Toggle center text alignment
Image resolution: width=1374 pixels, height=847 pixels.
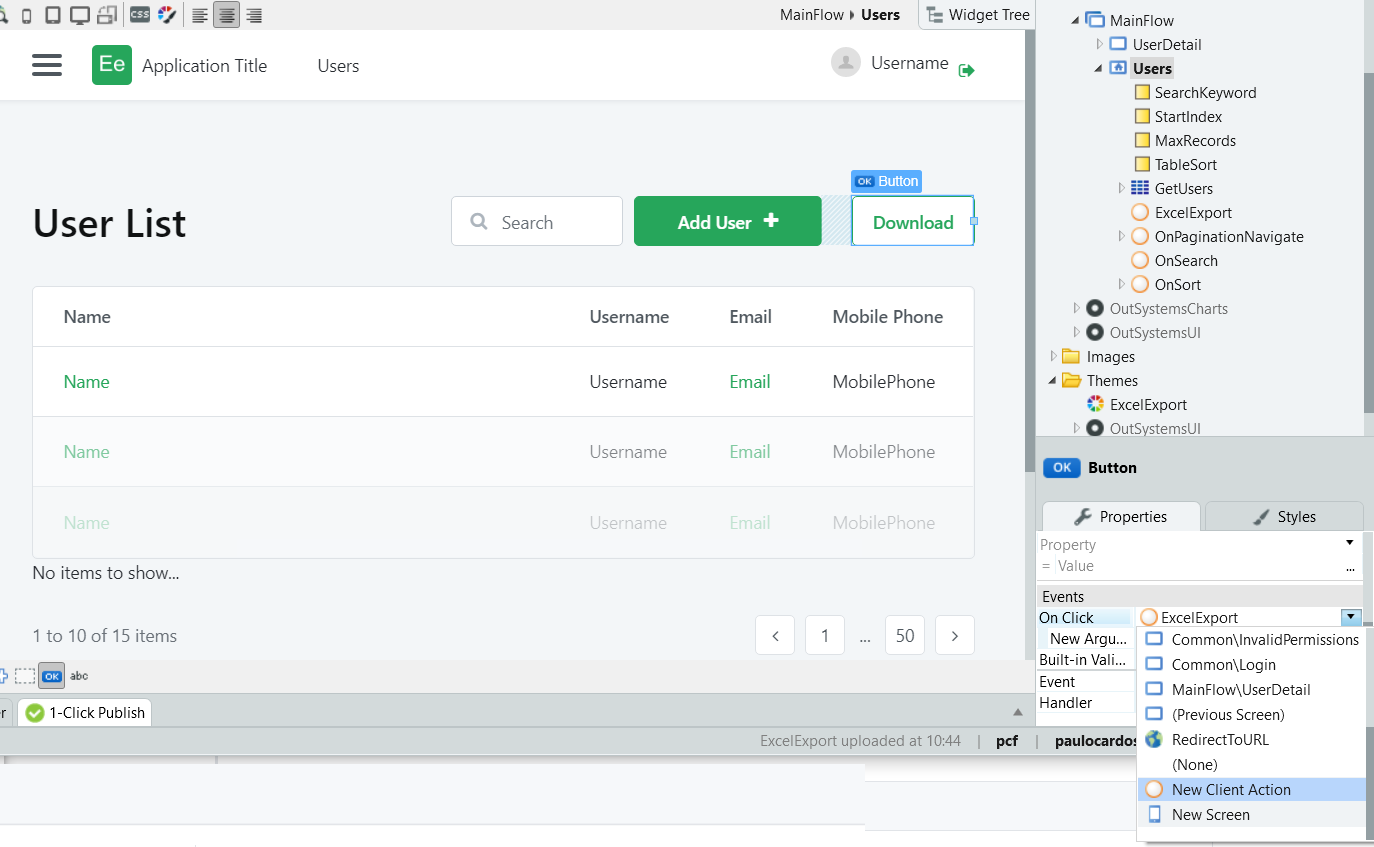pos(227,15)
